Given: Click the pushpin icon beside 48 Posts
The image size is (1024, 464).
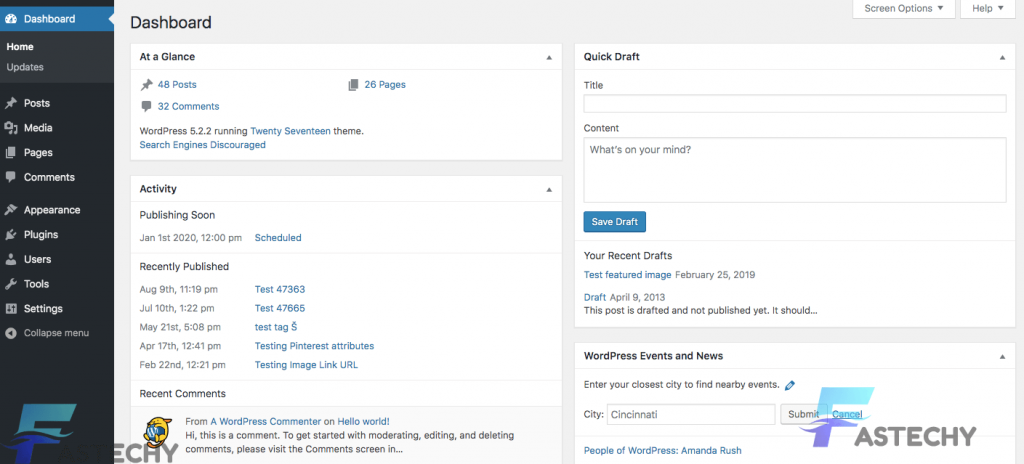Looking at the screenshot, I should pos(146,85).
